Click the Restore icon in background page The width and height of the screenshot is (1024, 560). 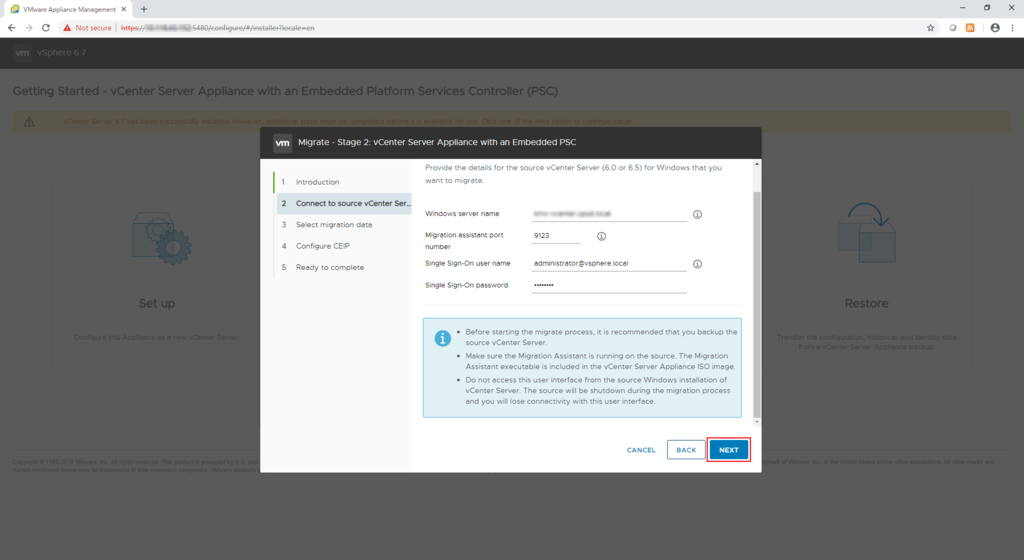pos(867,232)
